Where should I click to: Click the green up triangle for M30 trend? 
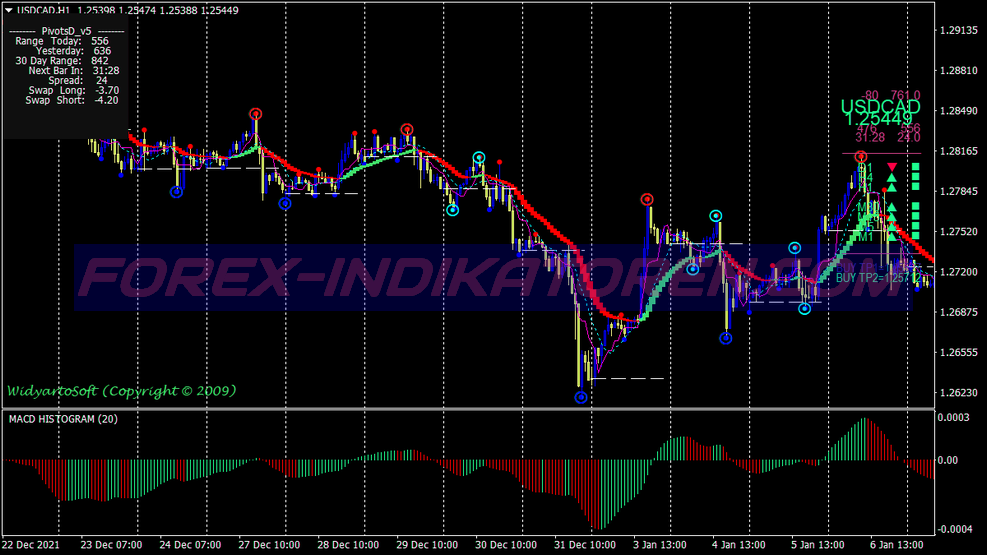click(x=892, y=208)
